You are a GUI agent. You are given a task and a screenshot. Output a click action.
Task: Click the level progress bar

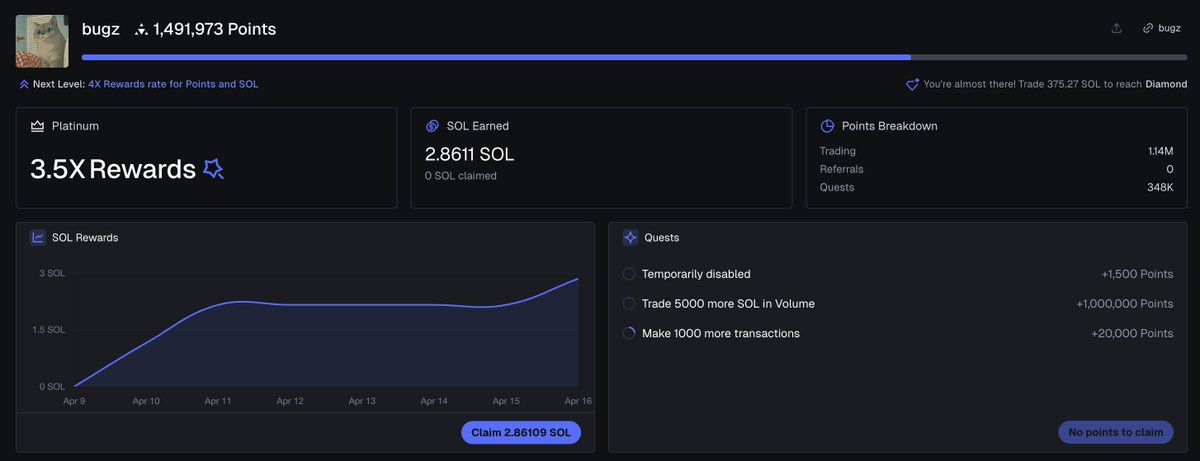[634, 57]
